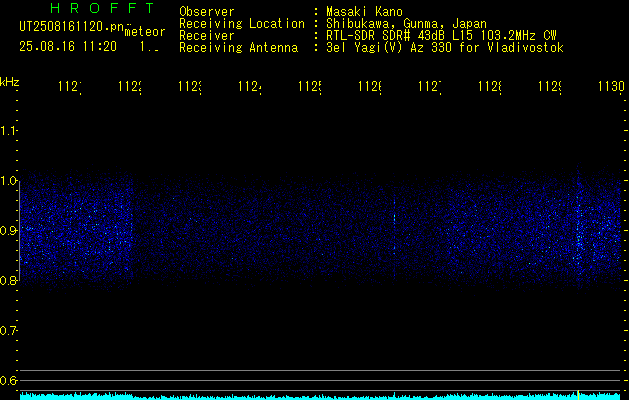
Task: Click the 'Receiving Location' label
Action: pos(242,24)
